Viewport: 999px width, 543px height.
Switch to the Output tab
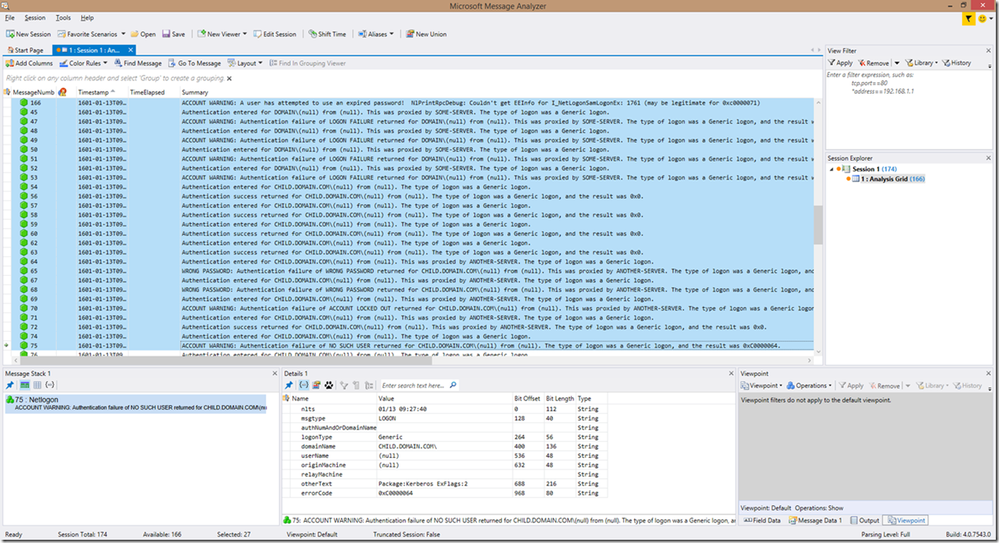(865, 520)
